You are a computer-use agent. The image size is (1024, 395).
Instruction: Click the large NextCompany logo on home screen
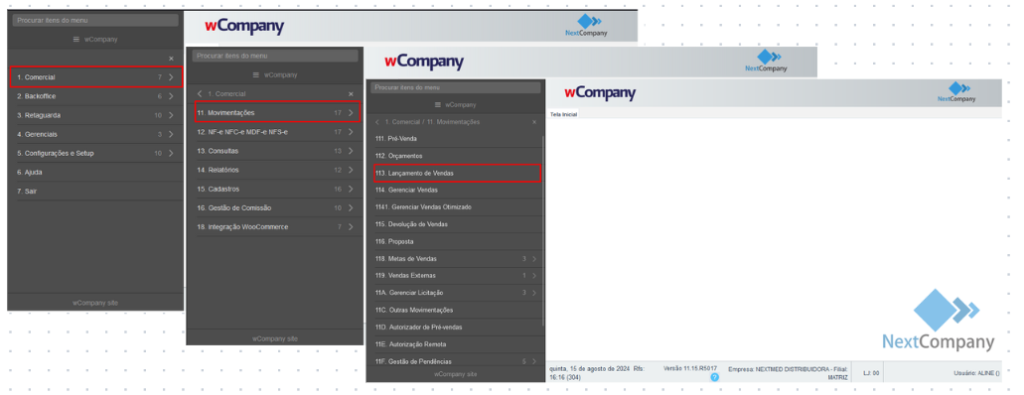(938, 321)
